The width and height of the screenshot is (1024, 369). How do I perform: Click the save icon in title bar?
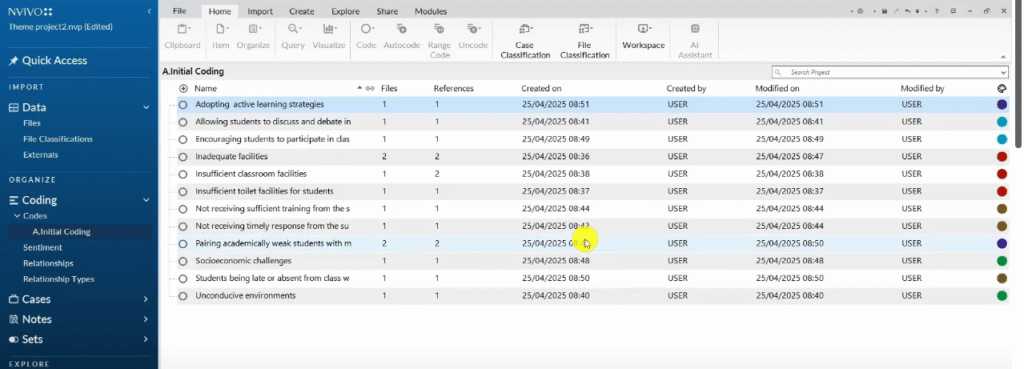[x=884, y=11]
